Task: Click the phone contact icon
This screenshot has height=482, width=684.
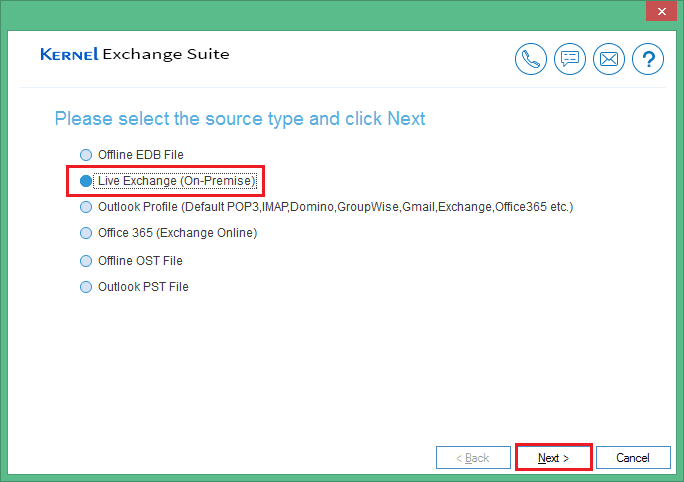Action: click(x=531, y=60)
